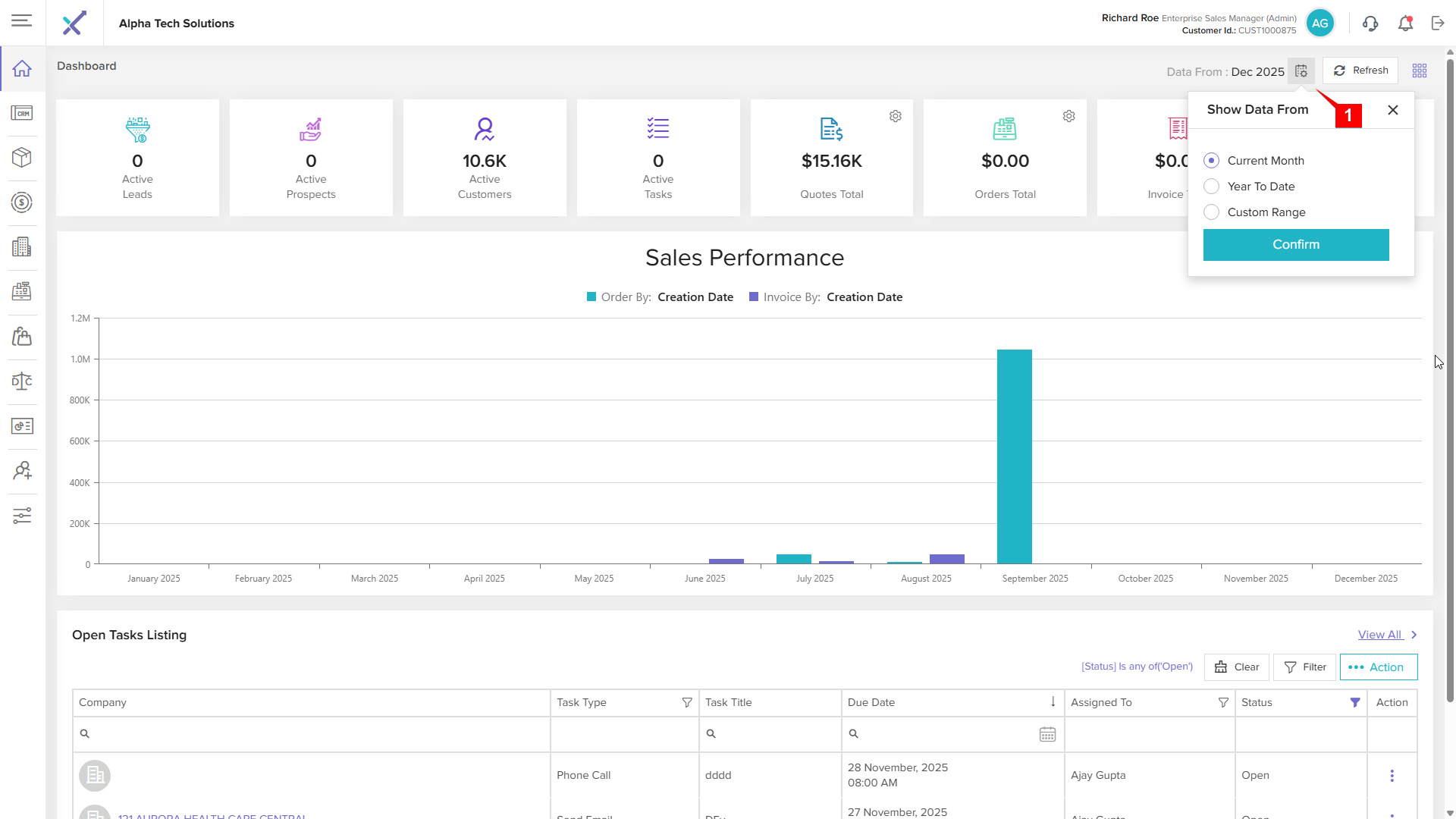Click the logout icon in header
This screenshot has height=819, width=1456.
click(x=1438, y=24)
